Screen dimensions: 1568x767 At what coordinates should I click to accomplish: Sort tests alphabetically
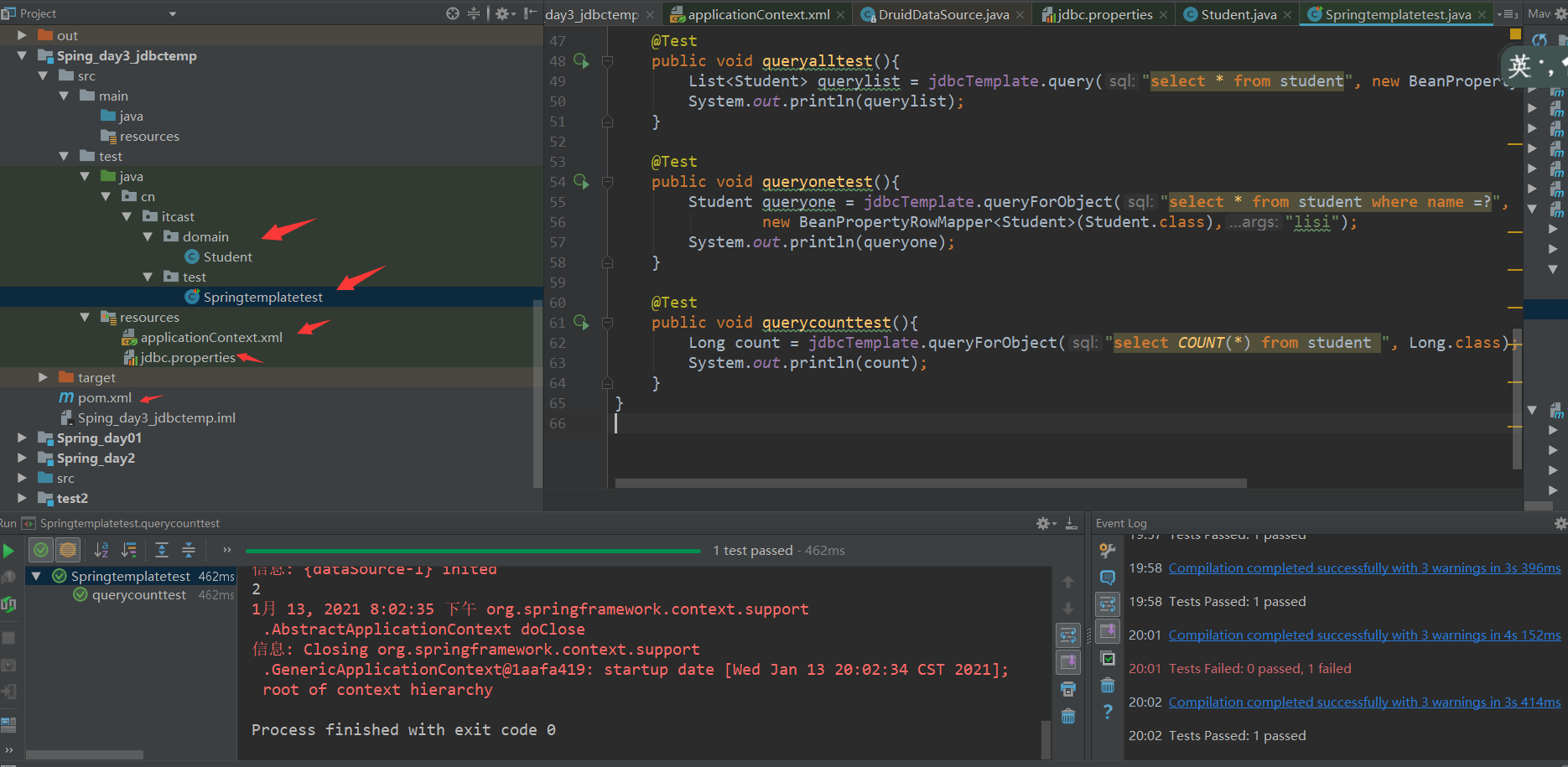tap(101, 550)
